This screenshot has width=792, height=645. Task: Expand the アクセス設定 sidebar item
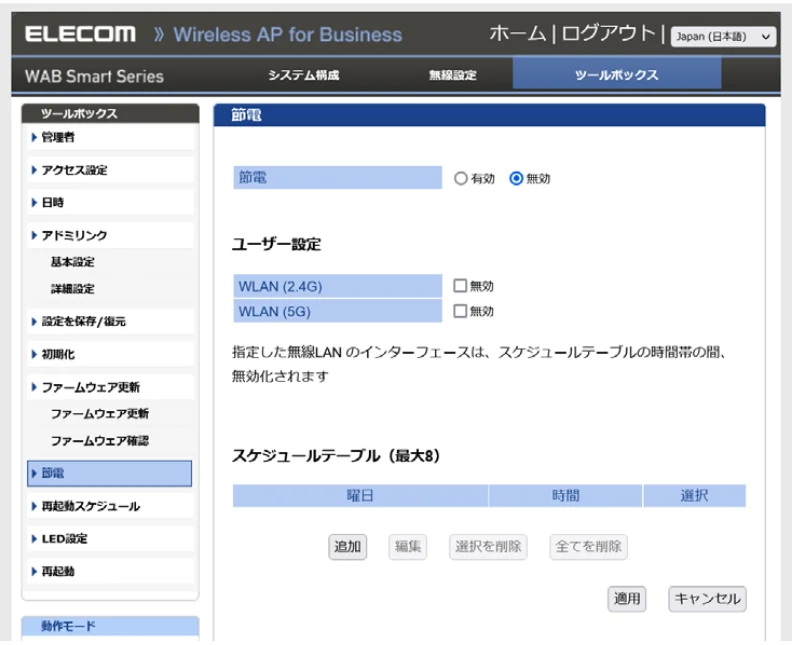110,170
